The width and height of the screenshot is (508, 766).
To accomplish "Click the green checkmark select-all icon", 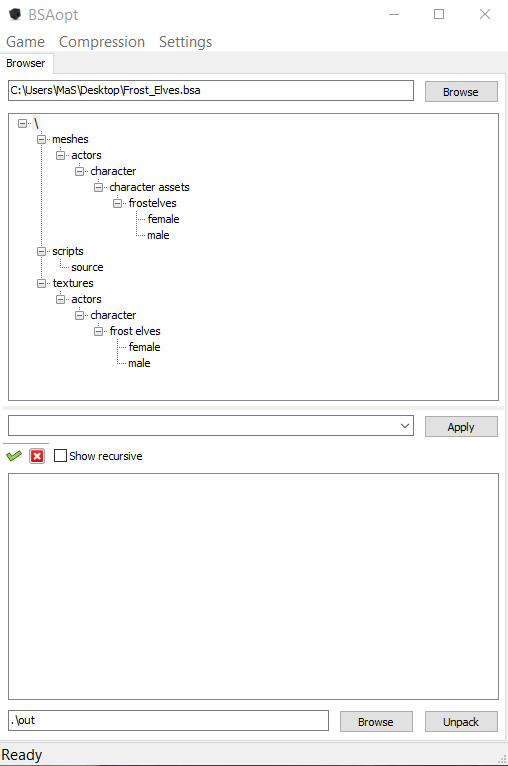I will pos(14,456).
